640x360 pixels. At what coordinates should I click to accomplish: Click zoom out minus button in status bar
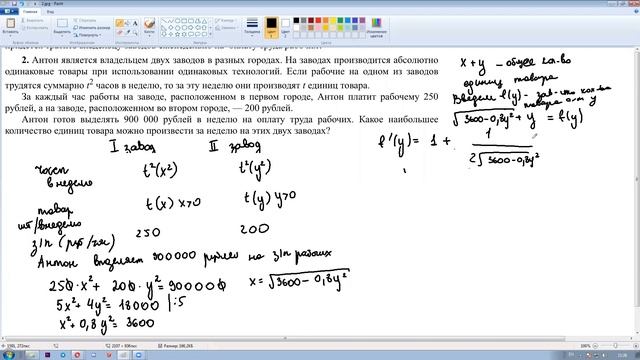[595, 346]
